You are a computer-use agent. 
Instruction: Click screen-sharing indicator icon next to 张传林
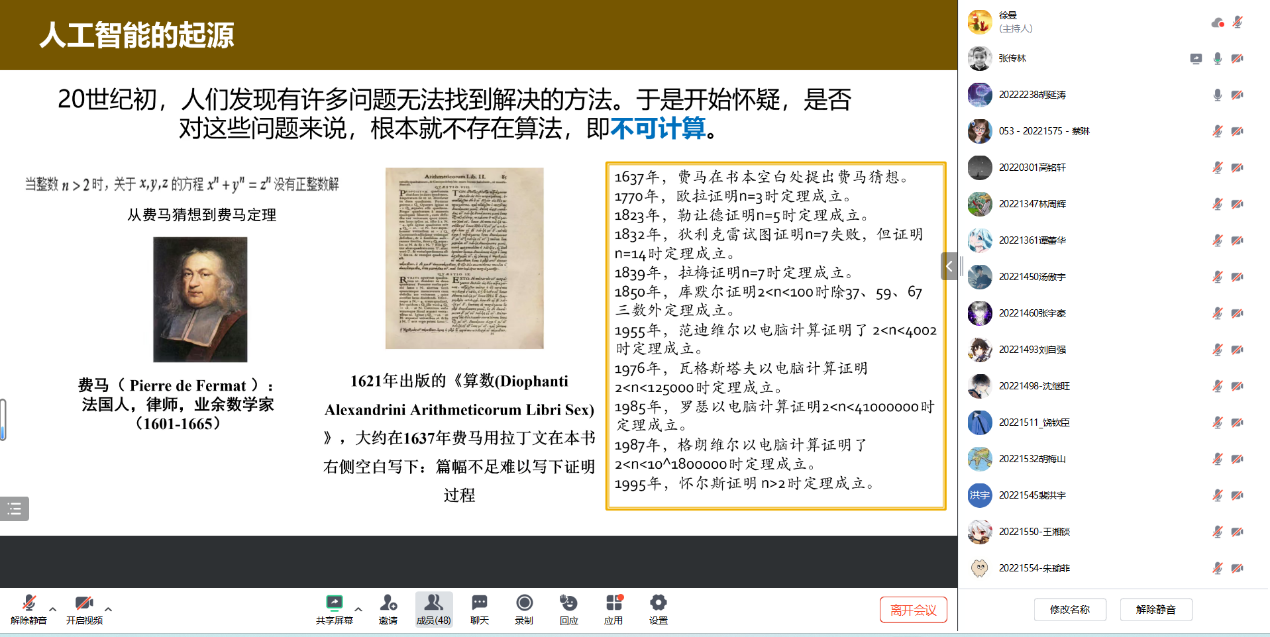(1196, 59)
